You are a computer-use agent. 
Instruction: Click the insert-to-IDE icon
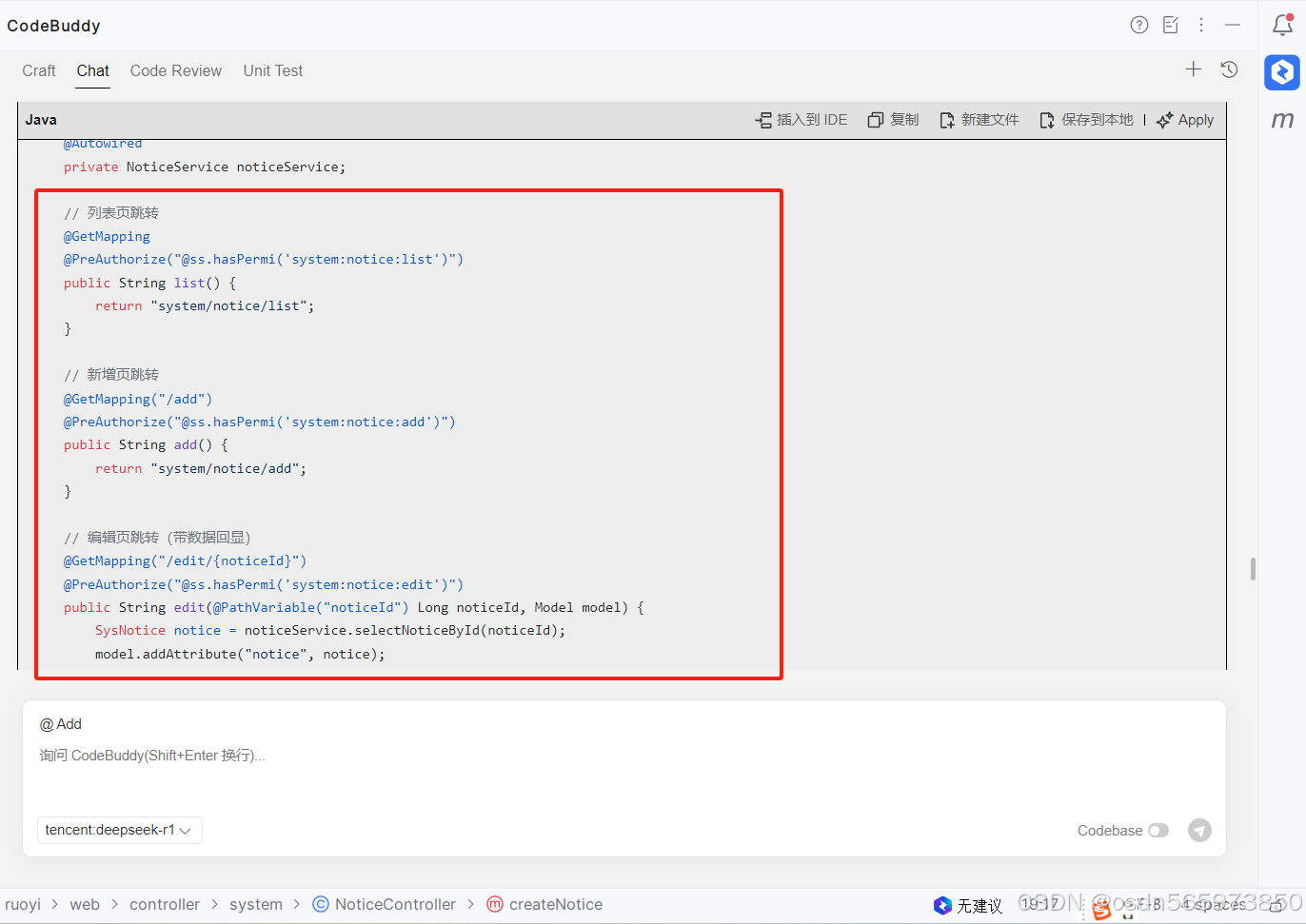[763, 120]
